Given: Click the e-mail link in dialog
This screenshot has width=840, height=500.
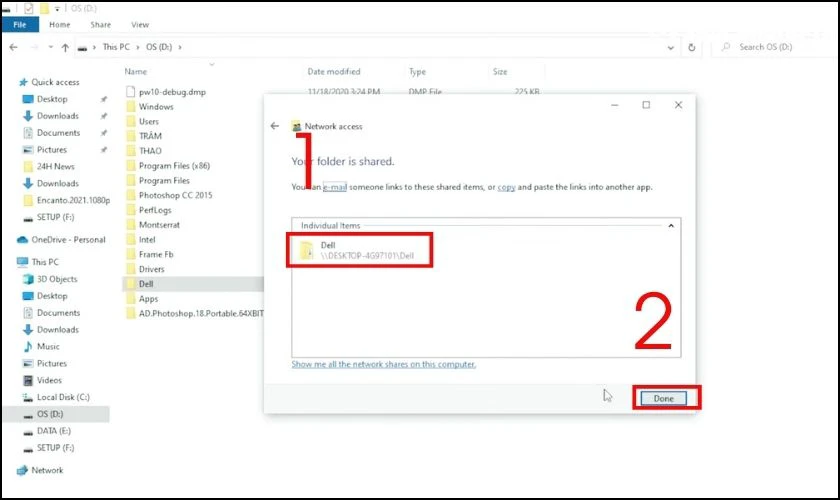Looking at the screenshot, I should coord(335,187).
